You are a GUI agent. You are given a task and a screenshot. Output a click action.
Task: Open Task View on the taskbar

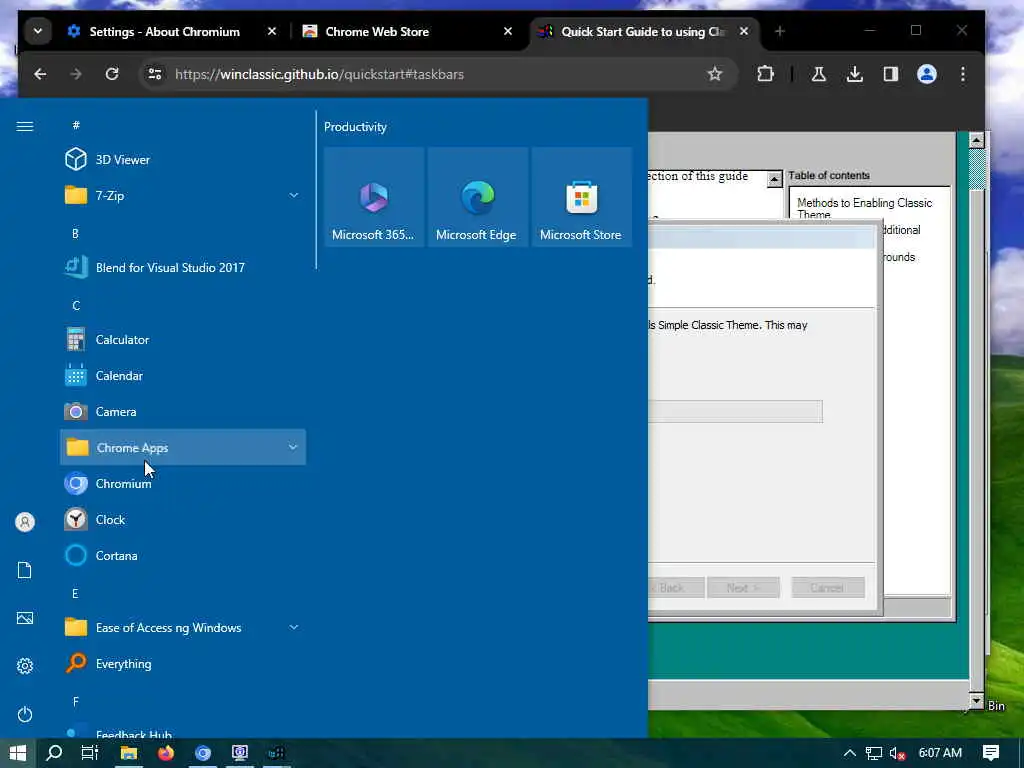click(x=90, y=753)
